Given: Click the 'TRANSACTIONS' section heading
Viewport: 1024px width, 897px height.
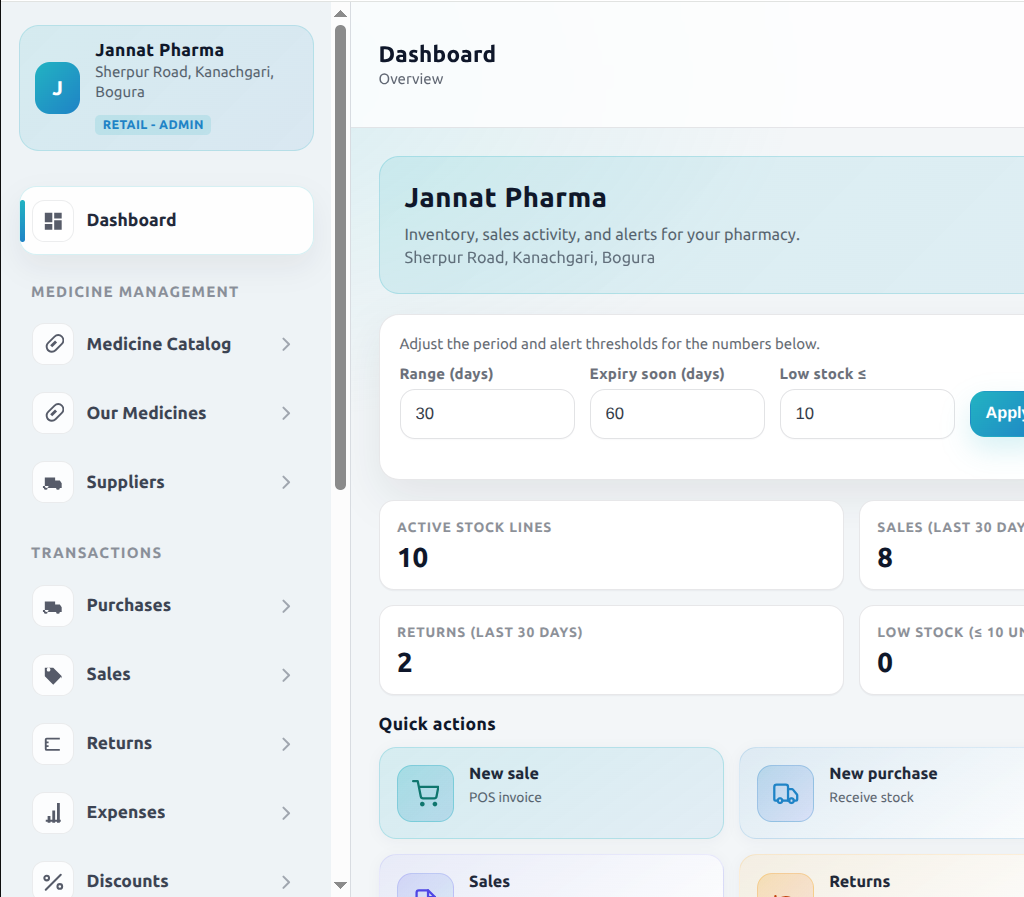Looking at the screenshot, I should tap(97, 553).
